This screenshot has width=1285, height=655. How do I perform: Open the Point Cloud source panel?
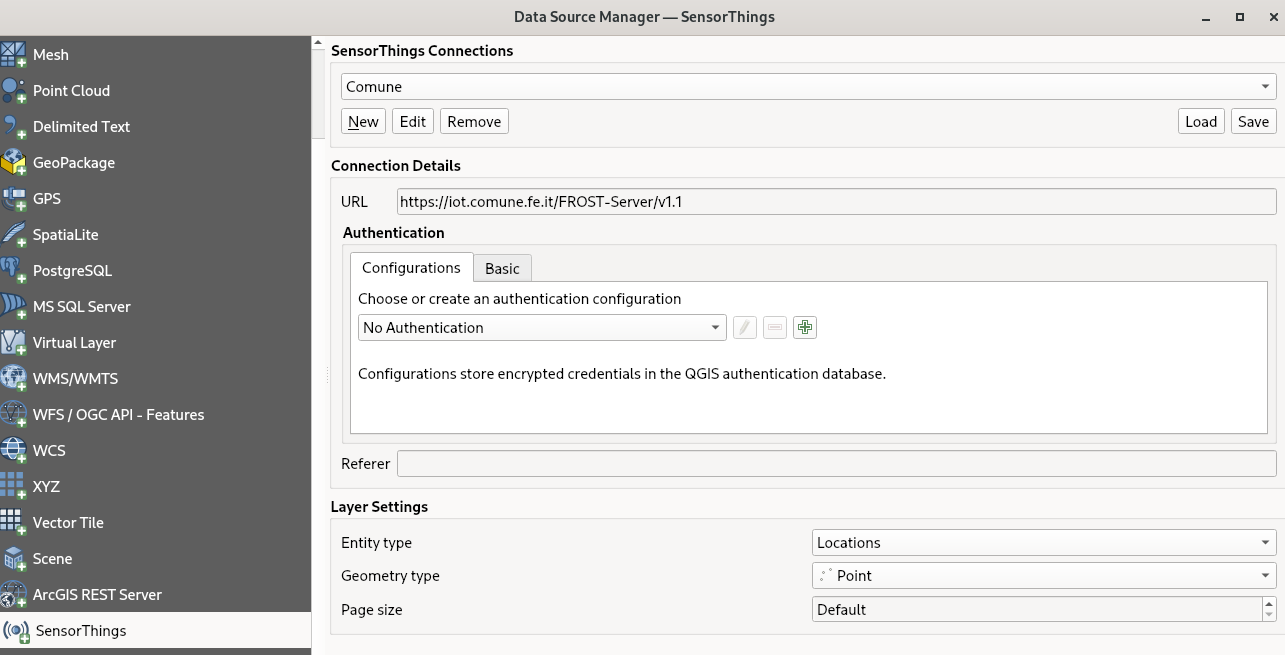70,91
